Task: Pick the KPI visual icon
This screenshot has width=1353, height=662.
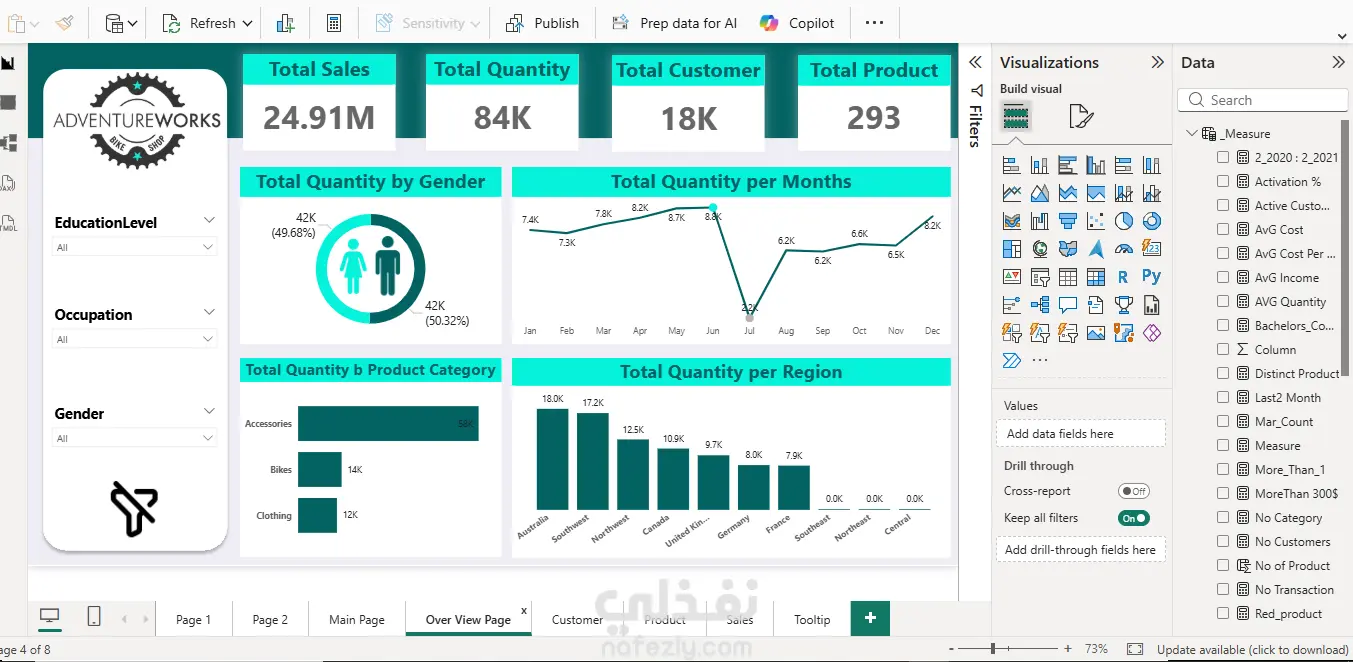Action: tap(1011, 277)
